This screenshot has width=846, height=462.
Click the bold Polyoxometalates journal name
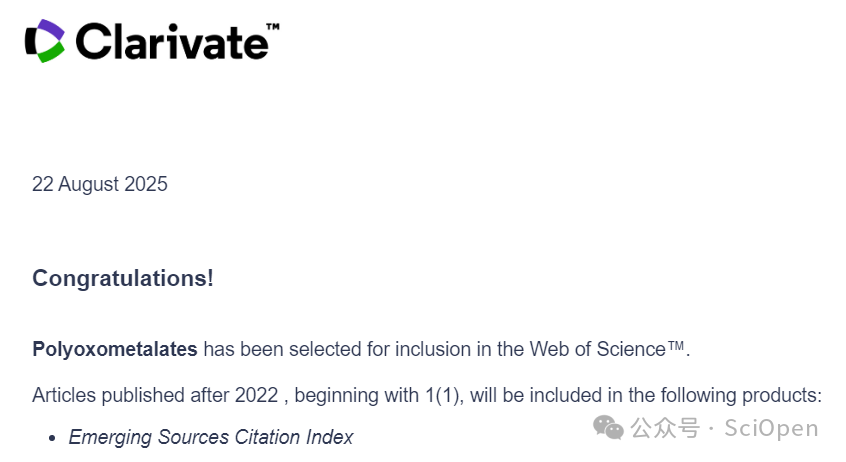coord(115,349)
